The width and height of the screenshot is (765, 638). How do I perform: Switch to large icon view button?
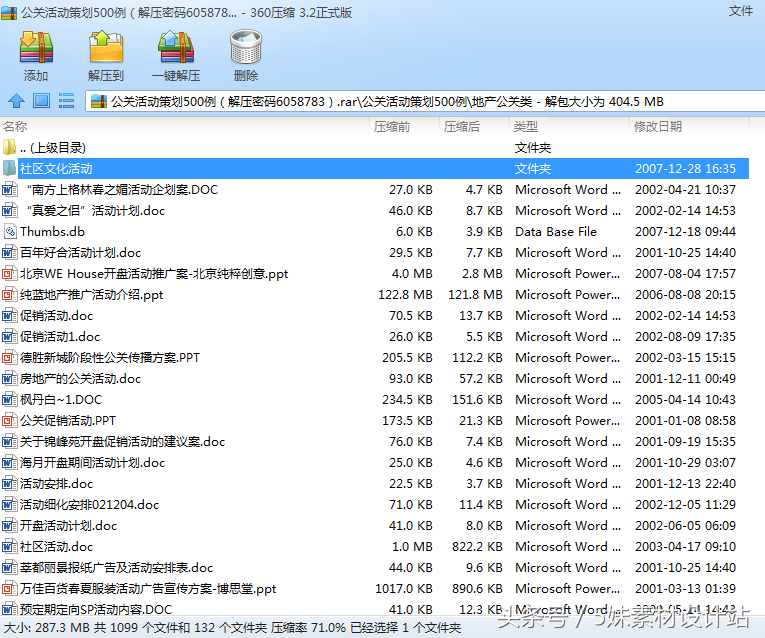tap(41, 101)
